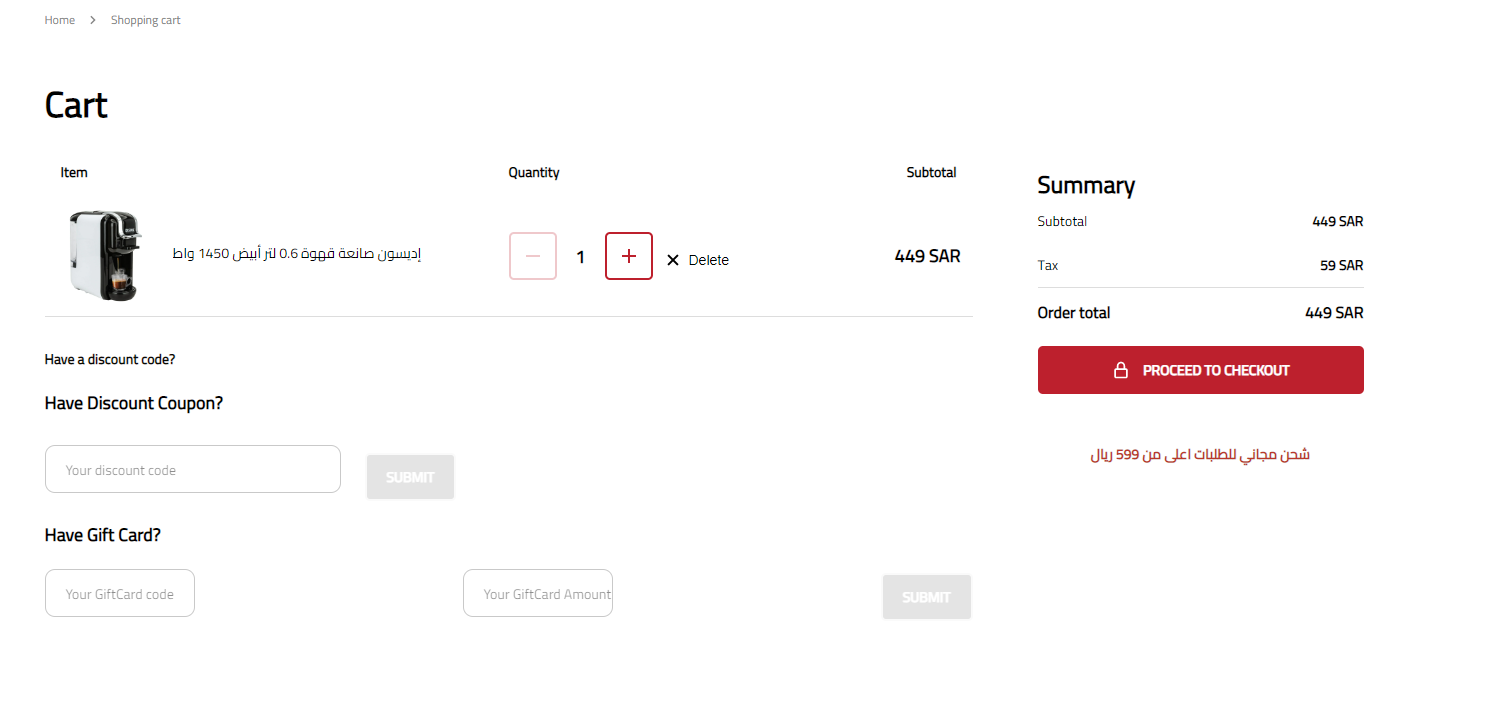Focus the 'Your discount code' field

[193, 469]
